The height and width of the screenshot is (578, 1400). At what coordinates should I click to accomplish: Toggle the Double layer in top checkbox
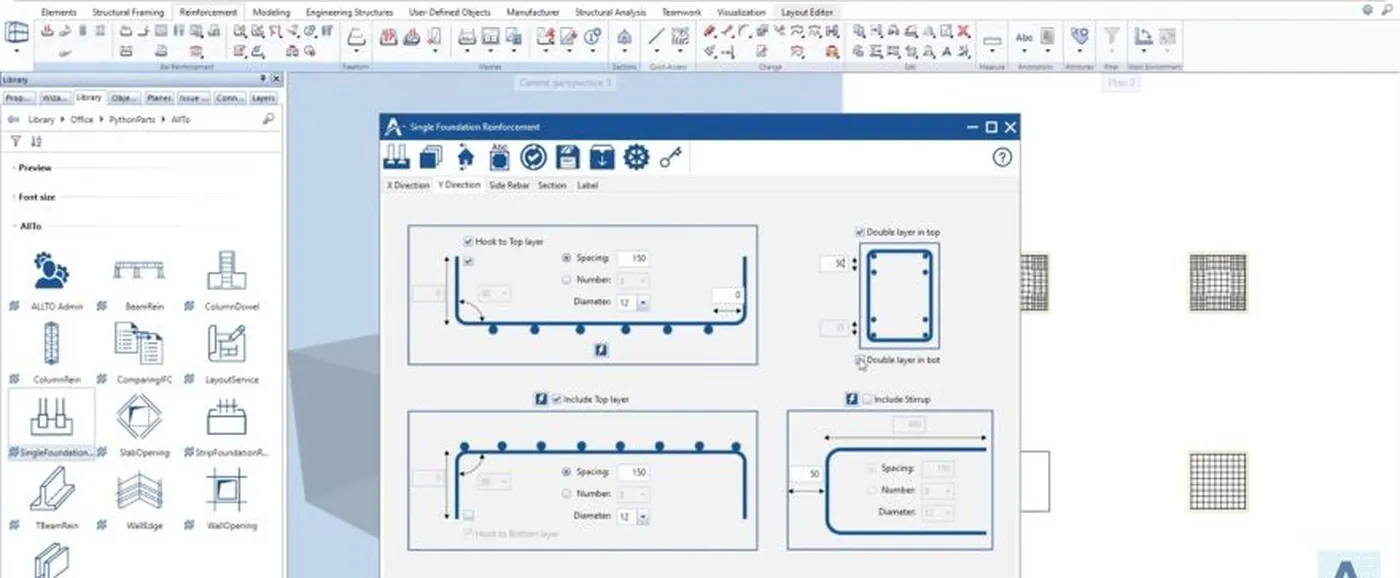(860, 232)
